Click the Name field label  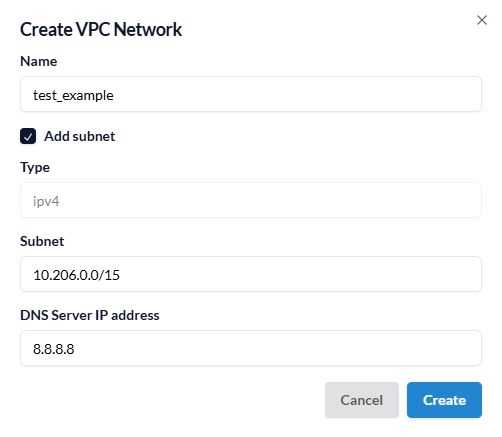coord(39,61)
